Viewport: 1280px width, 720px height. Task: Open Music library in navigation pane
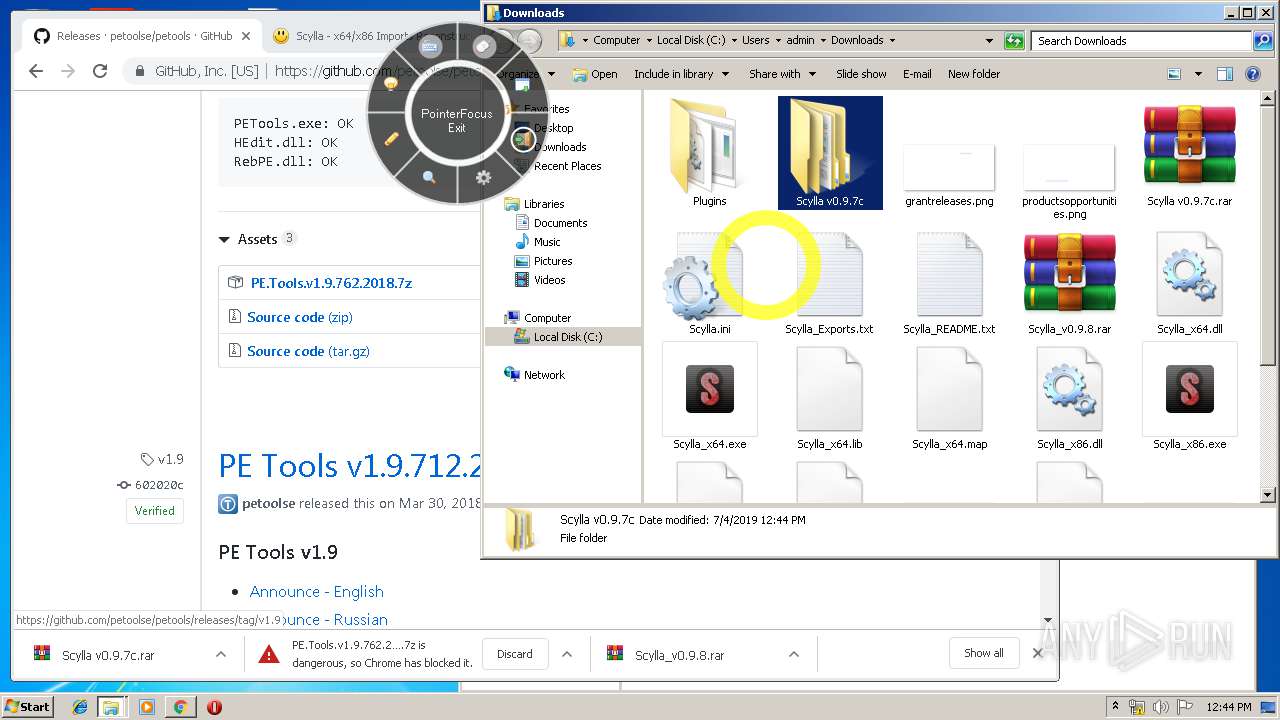tap(547, 242)
